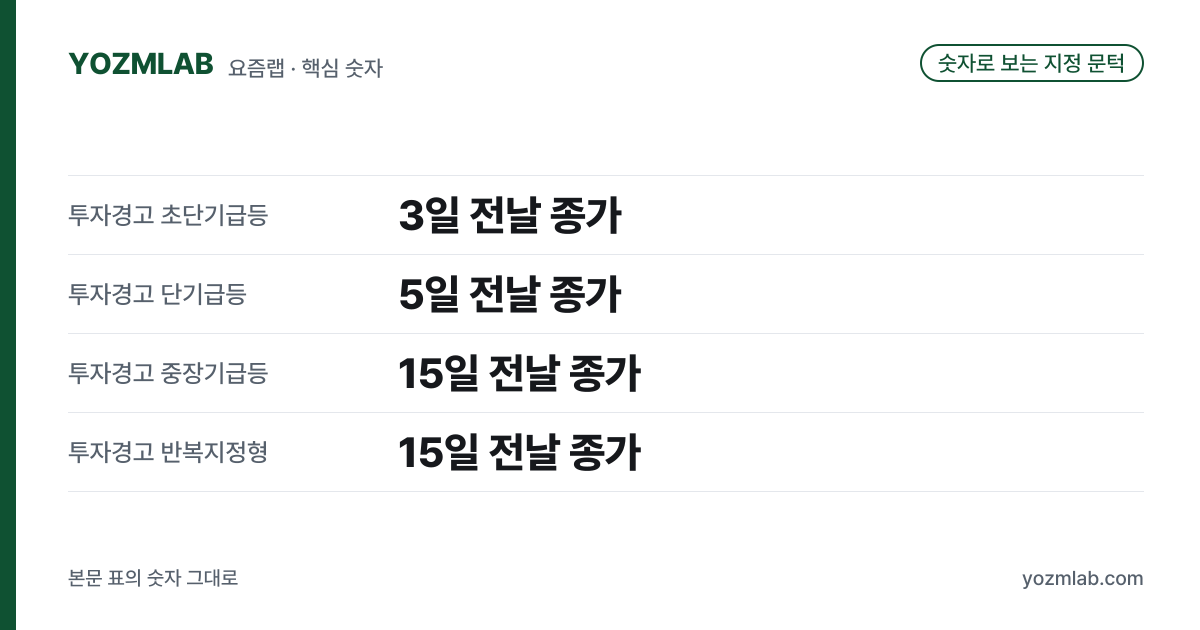Click 15일 전날 종가 in the 중장기급등 row
The height and width of the screenshot is (630, 1200).
point(519,373)
